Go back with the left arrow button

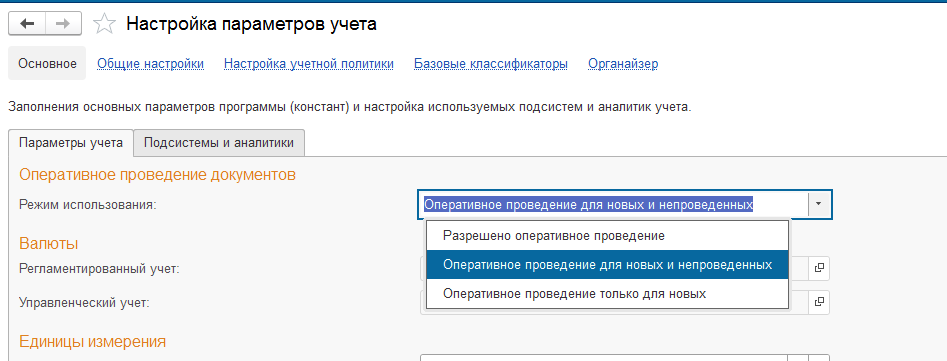[27, 24]
